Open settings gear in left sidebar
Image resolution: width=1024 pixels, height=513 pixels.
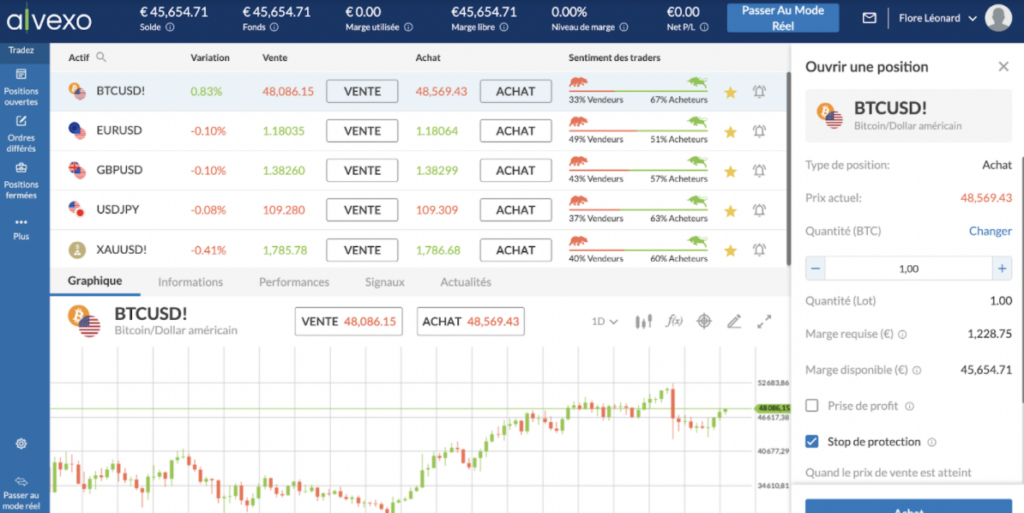click(21, 443)
